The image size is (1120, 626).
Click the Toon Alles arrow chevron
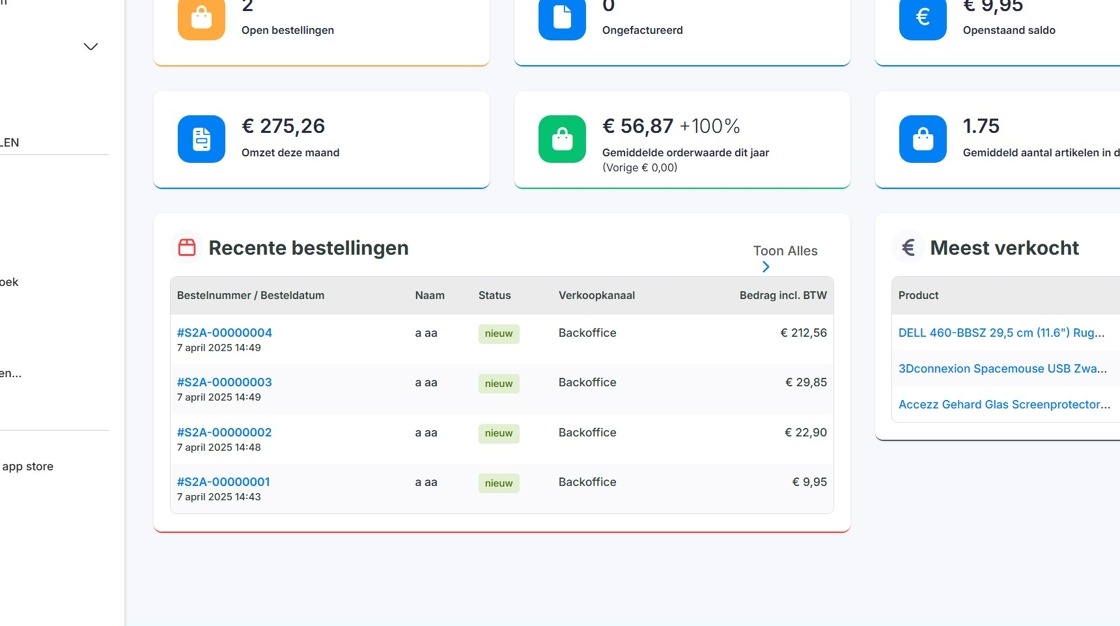click(x=766, y=267)
